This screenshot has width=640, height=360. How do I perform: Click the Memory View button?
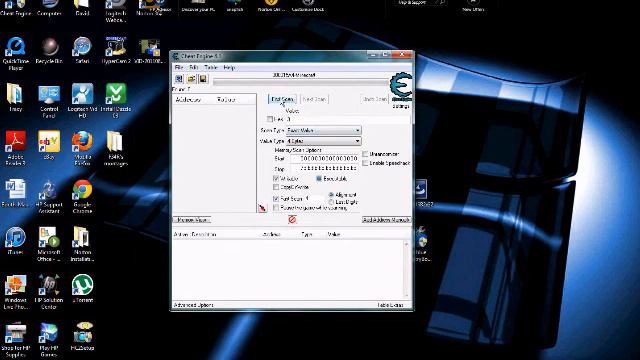tap(192, 220)
